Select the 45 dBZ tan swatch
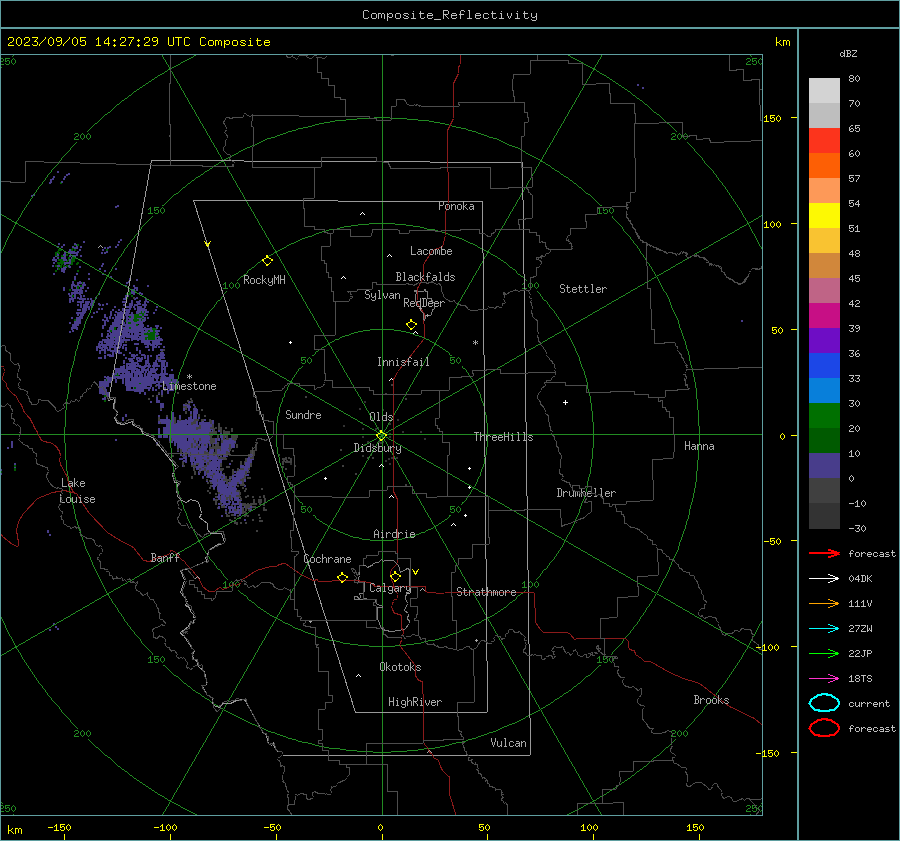900x841 pixels. click(x=824, y=266)
